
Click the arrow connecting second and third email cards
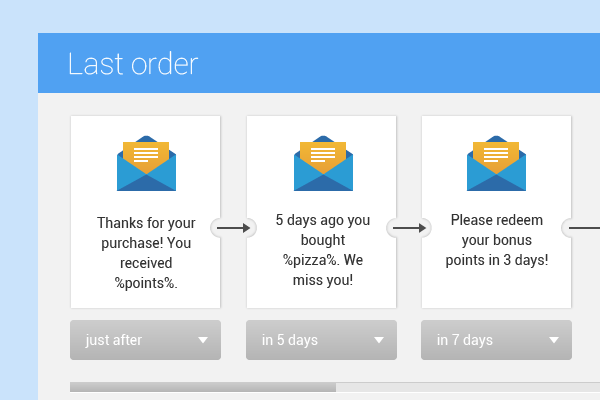(409, 228)
